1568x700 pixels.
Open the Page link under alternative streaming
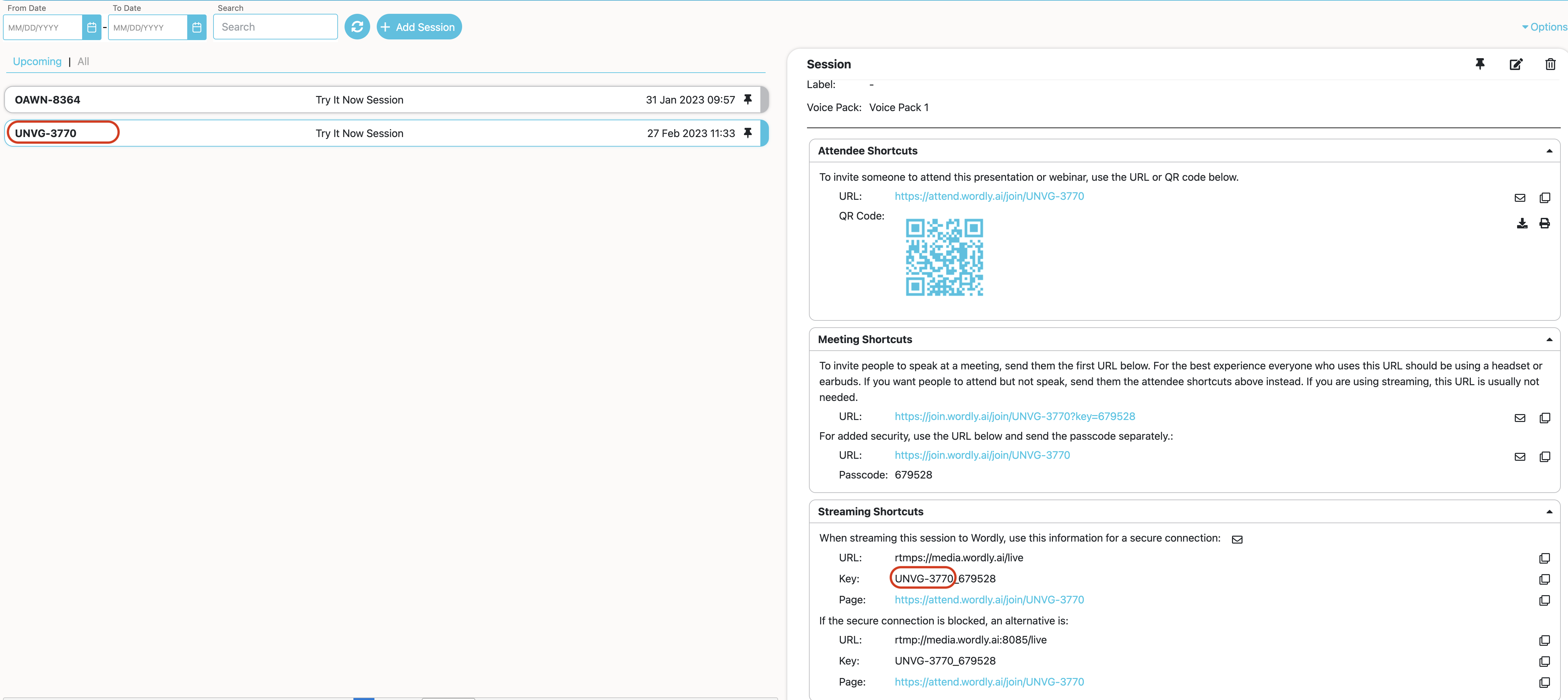(989, 682)
